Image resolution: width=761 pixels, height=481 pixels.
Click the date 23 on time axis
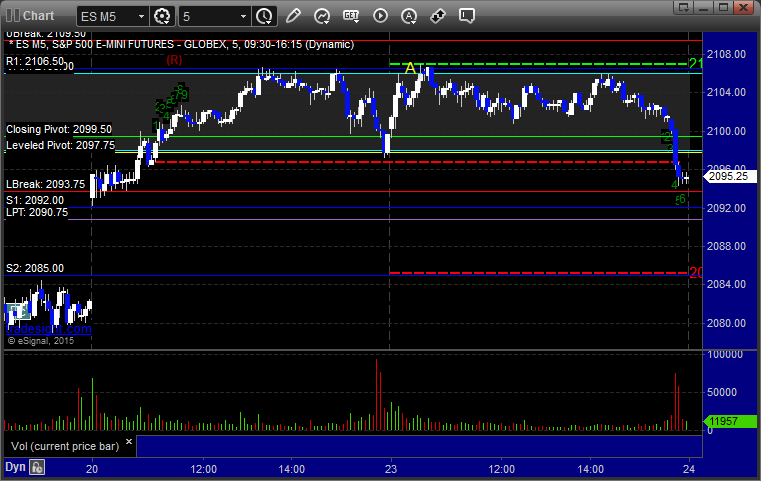pyautogui.click(x=391, y=469)
